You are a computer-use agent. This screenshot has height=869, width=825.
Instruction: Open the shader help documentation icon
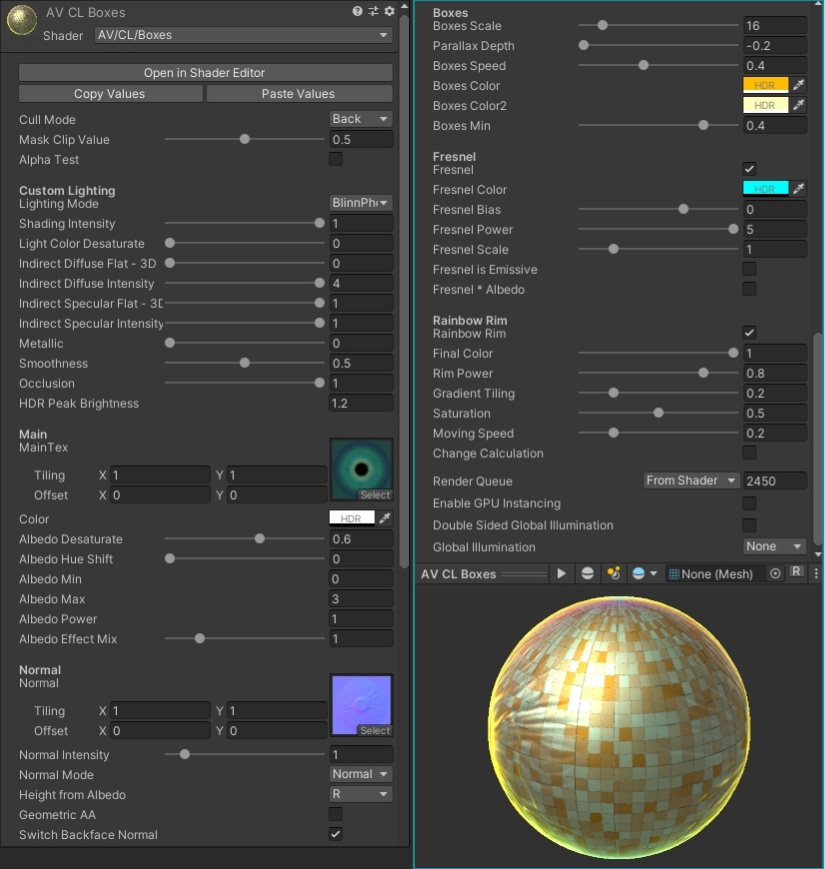358,11
